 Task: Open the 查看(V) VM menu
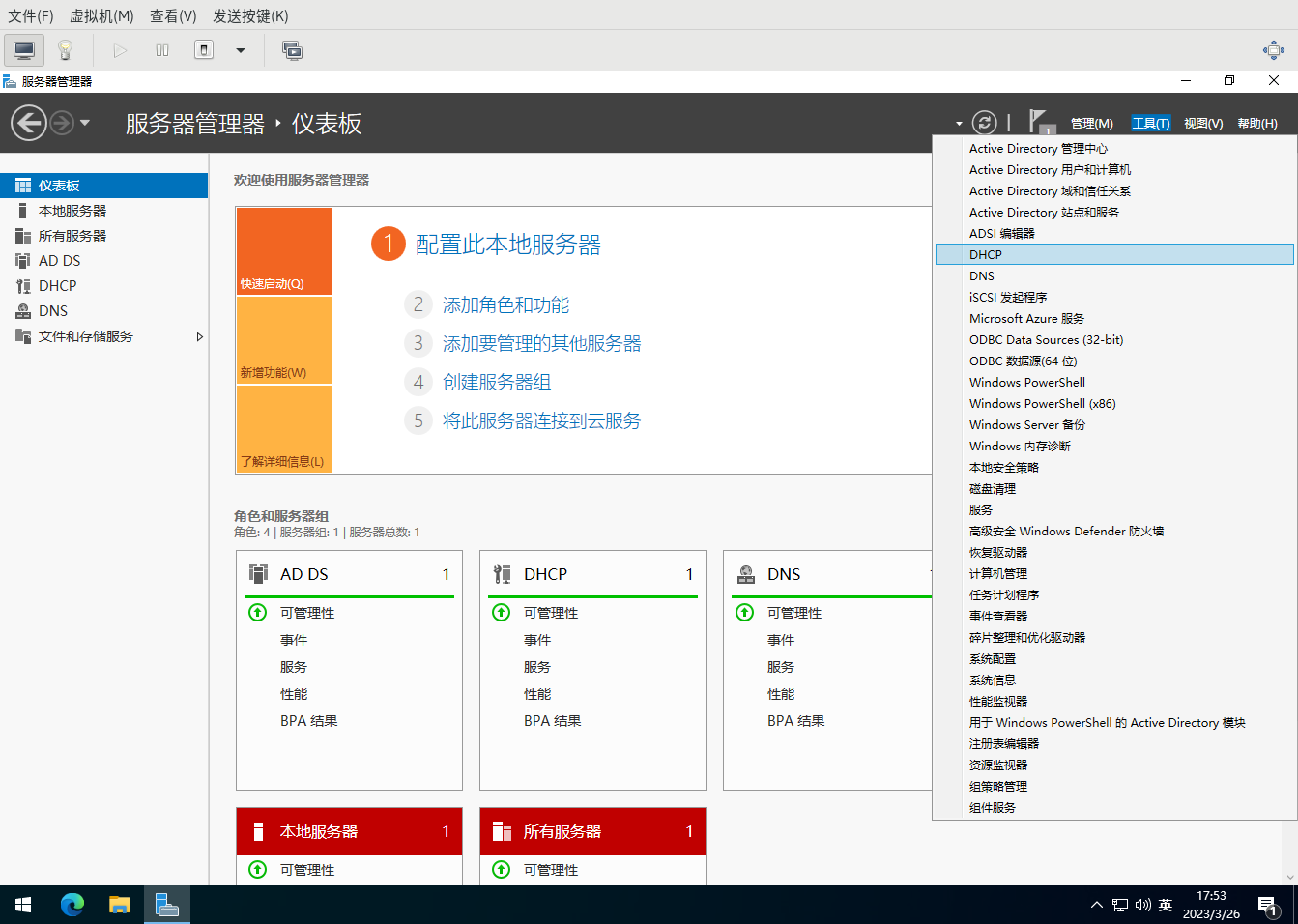click(x=173, y=15)
